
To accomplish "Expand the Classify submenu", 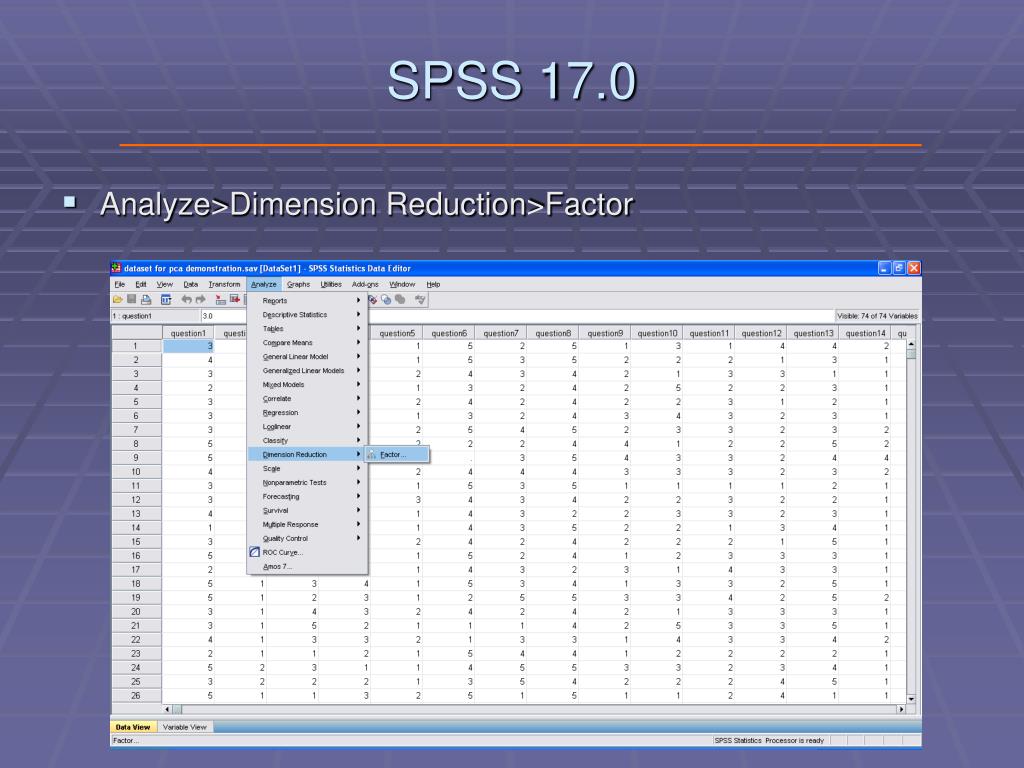I will (307, 441).
